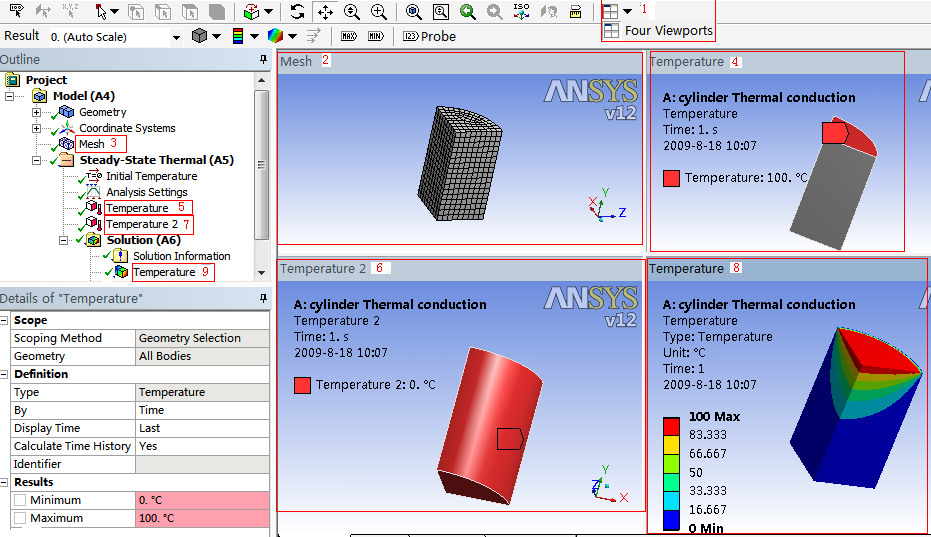Go to the Previous View
The height and width of the screenshot is (537, 931).
click(468, 11)
